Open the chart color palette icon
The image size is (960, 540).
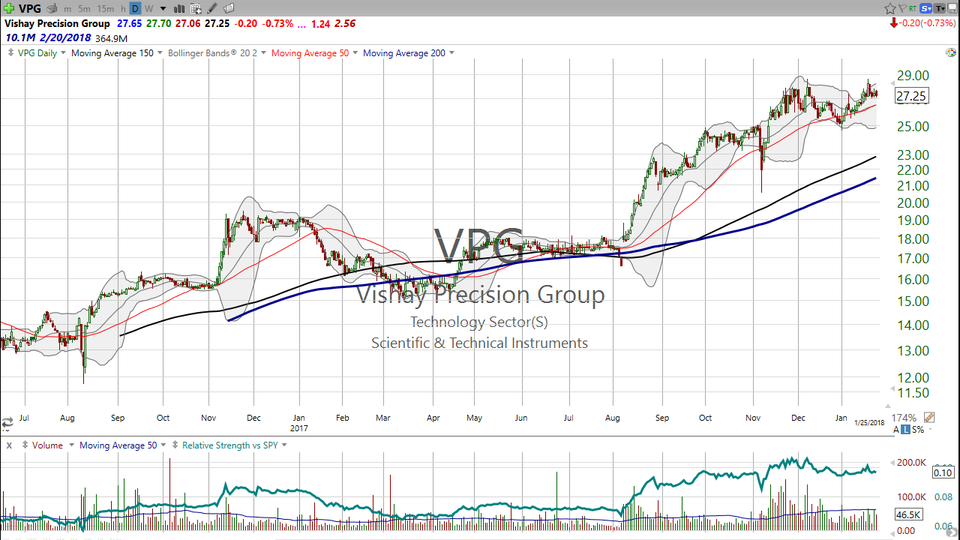951,53
